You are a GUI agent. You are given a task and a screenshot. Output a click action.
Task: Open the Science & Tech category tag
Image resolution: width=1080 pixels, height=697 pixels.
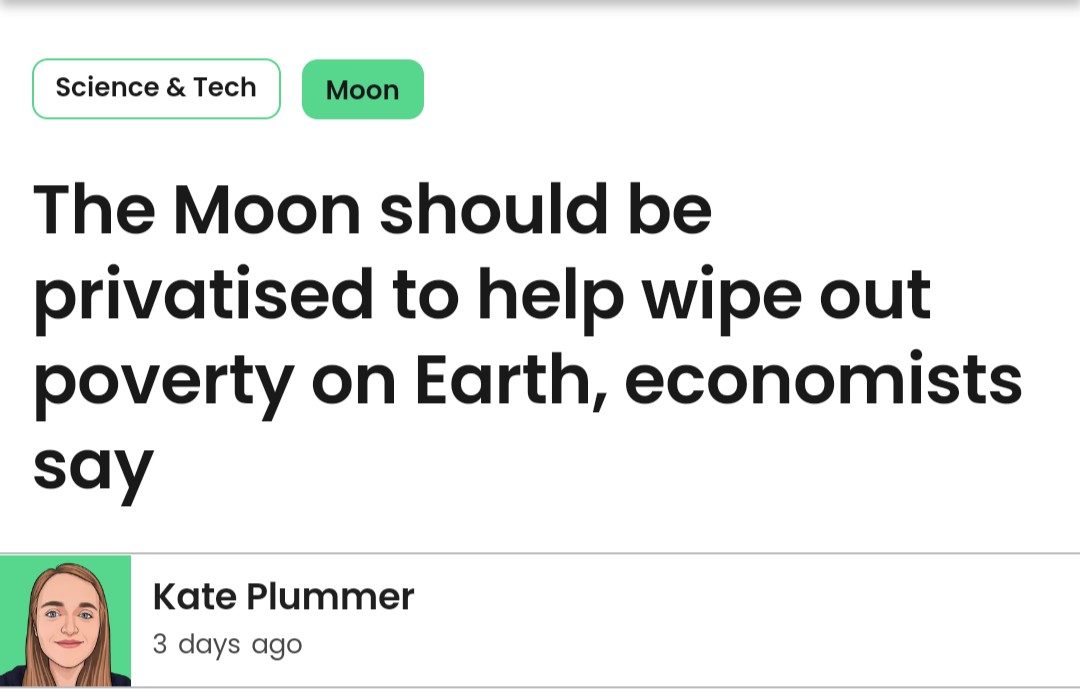pyautogui.click(x=156, y=89)
